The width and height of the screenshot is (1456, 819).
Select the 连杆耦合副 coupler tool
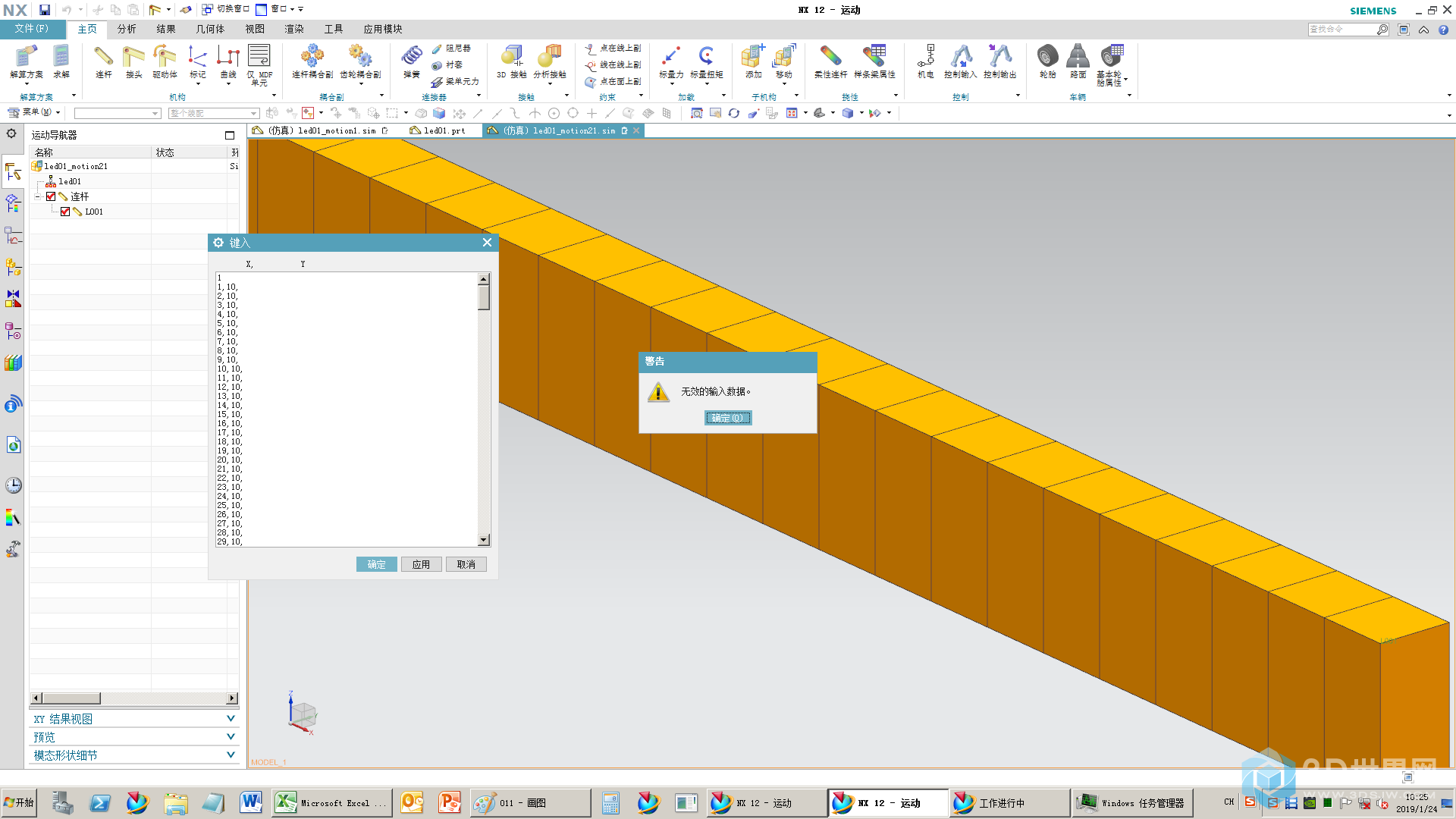(x=312, y=62)
